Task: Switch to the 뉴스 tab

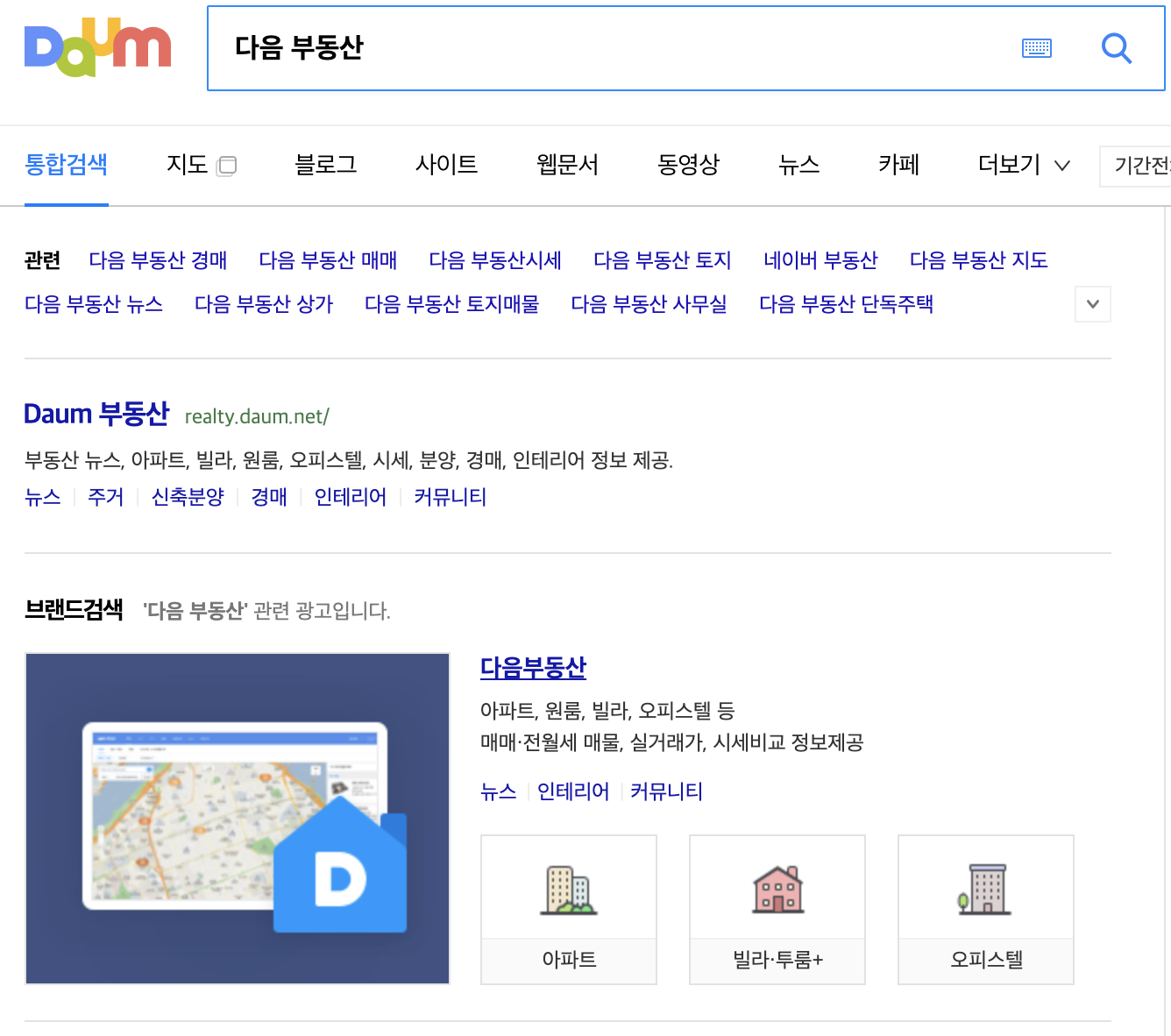Action: click(x=799, y=165)
